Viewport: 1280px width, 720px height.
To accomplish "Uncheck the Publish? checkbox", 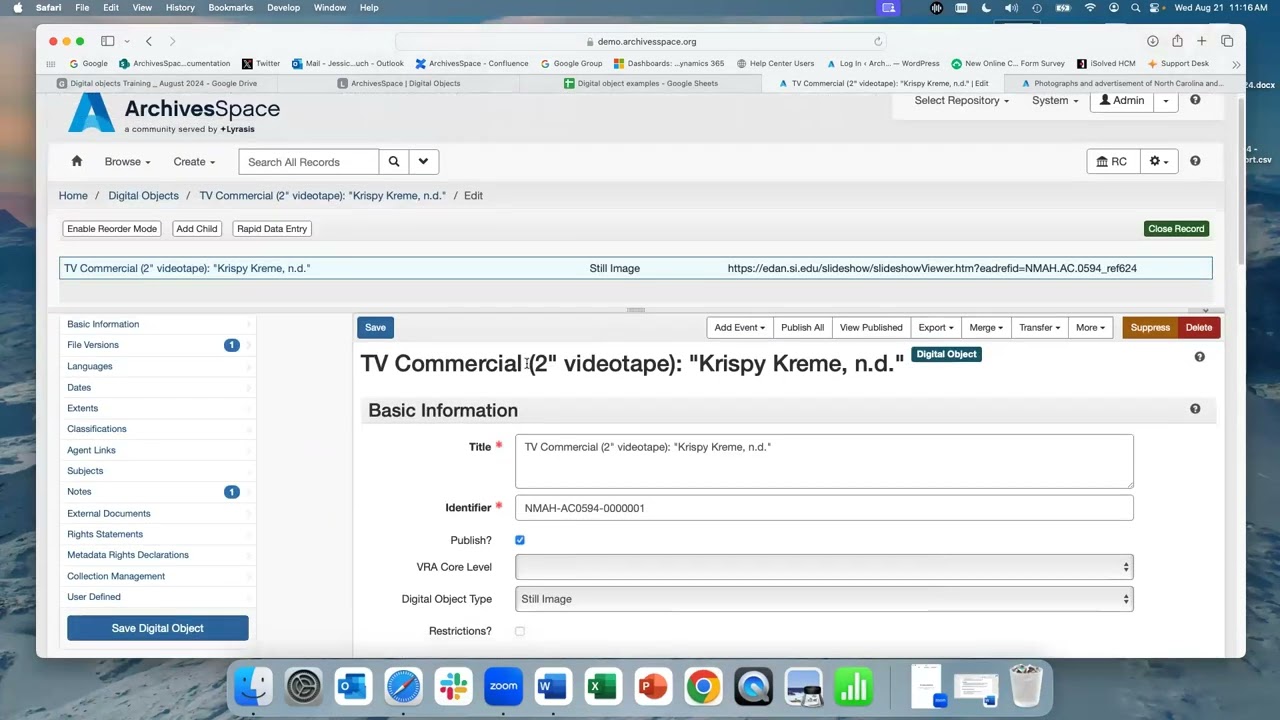I will pyautogui.click(x=519, y=540).
